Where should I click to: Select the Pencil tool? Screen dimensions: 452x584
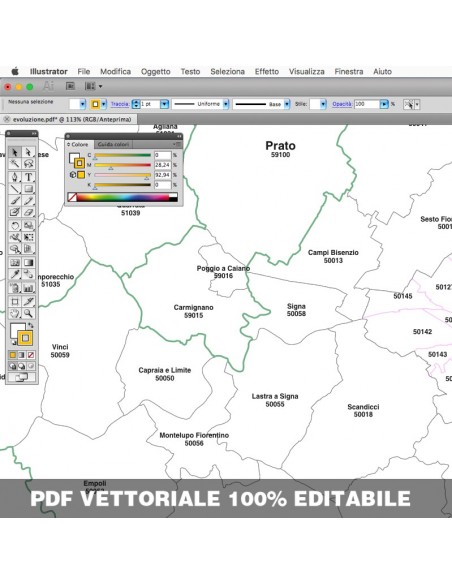click(x=28, y=201)
